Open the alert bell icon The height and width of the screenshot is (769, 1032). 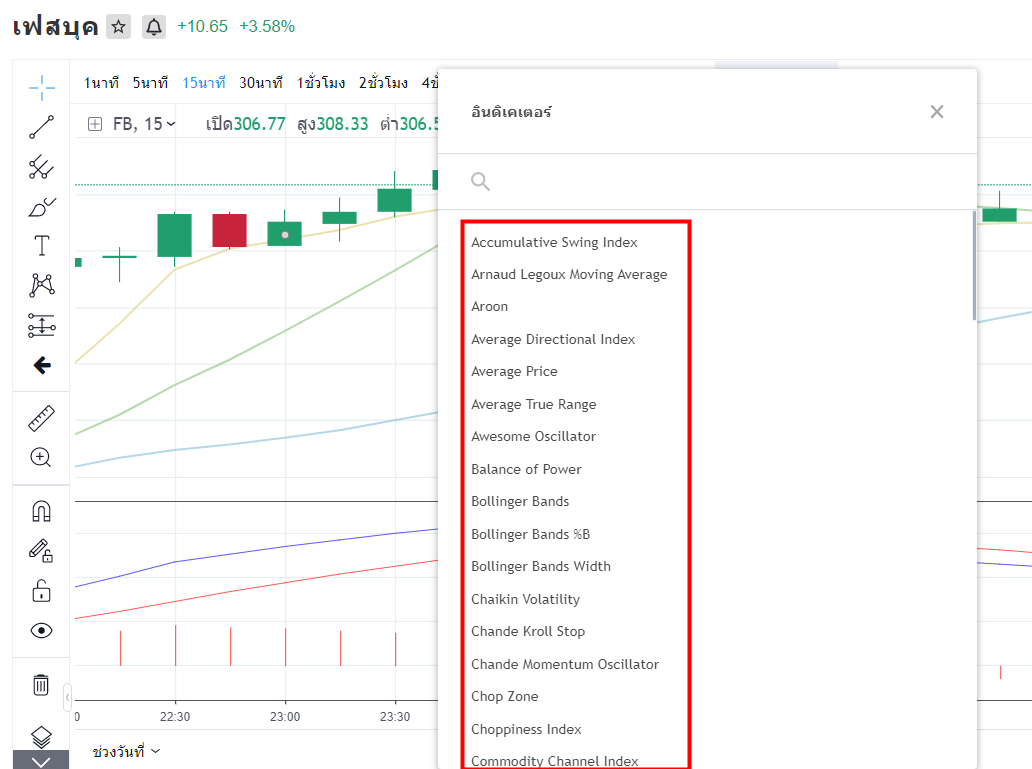[x=154, y=26]
